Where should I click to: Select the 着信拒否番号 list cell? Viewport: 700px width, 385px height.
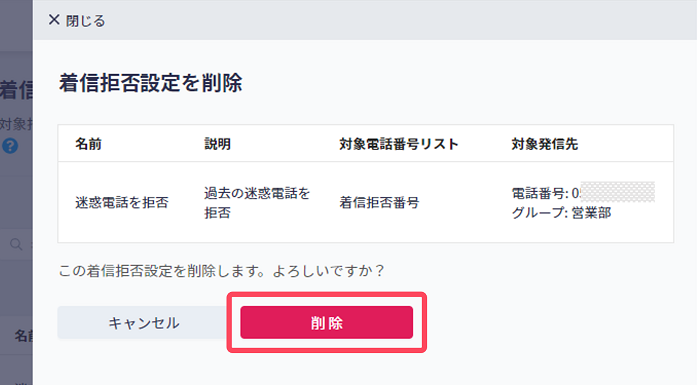tap(379, 202)
